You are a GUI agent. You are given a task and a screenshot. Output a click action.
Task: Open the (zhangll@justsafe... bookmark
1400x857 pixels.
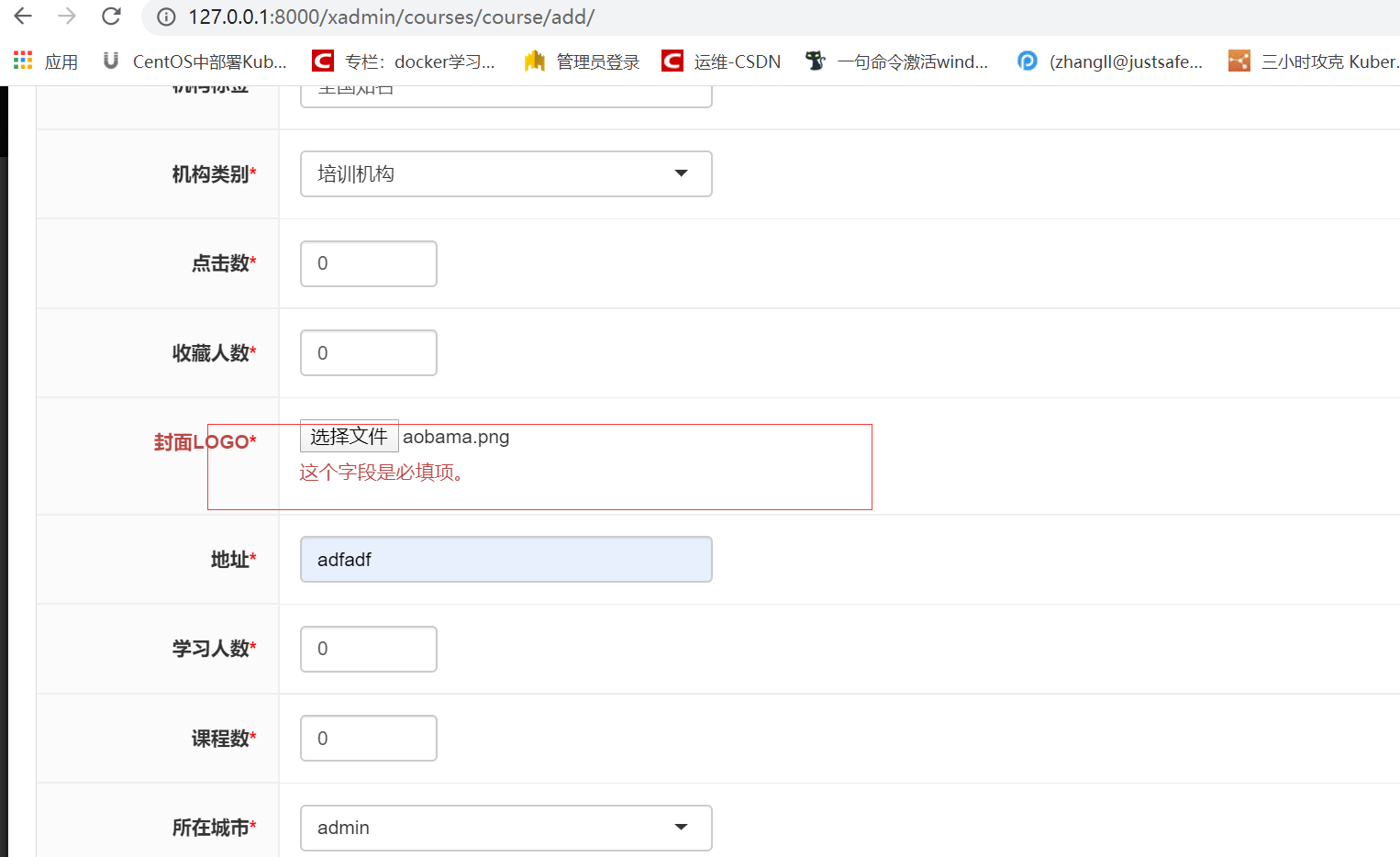pyautogui.click(x=1110, y=61)
